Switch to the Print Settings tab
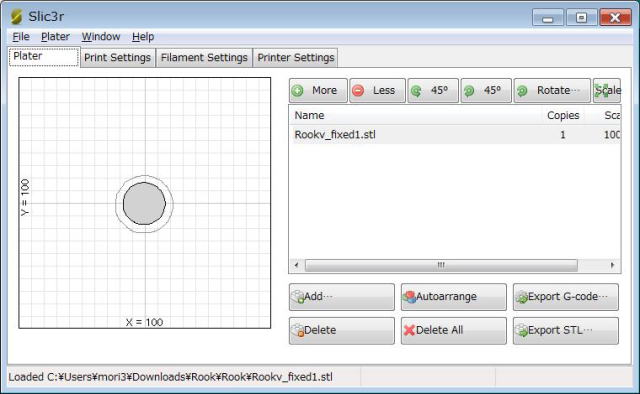Image resolution: width=640 pixels, height=394 pixels. tap(118, 58)
